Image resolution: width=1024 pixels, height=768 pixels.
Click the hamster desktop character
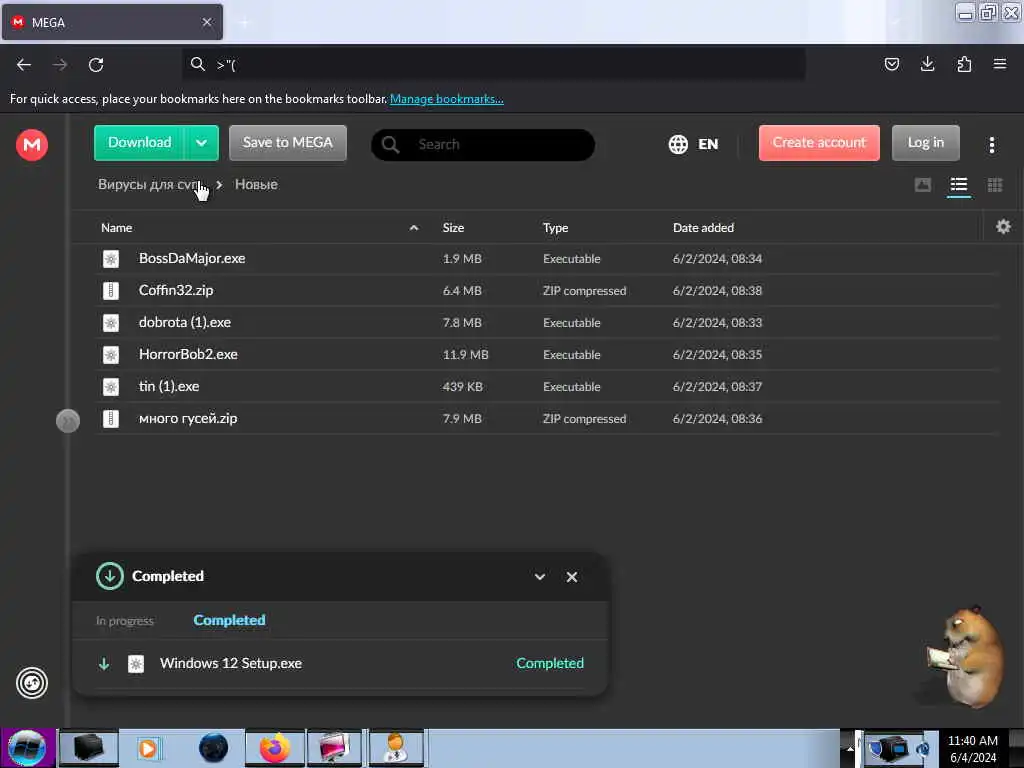click(x=965, y=656)
